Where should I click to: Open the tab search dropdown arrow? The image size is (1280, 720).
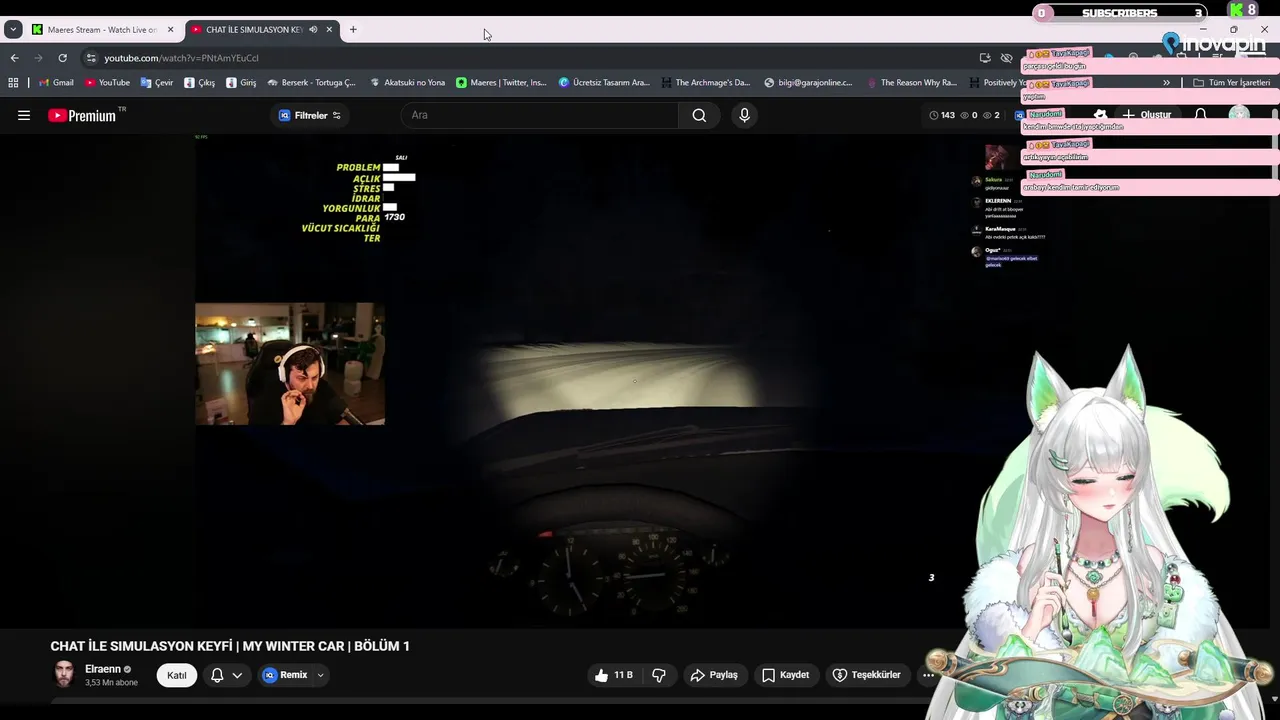pyautogui.click(x=13, y=30)
